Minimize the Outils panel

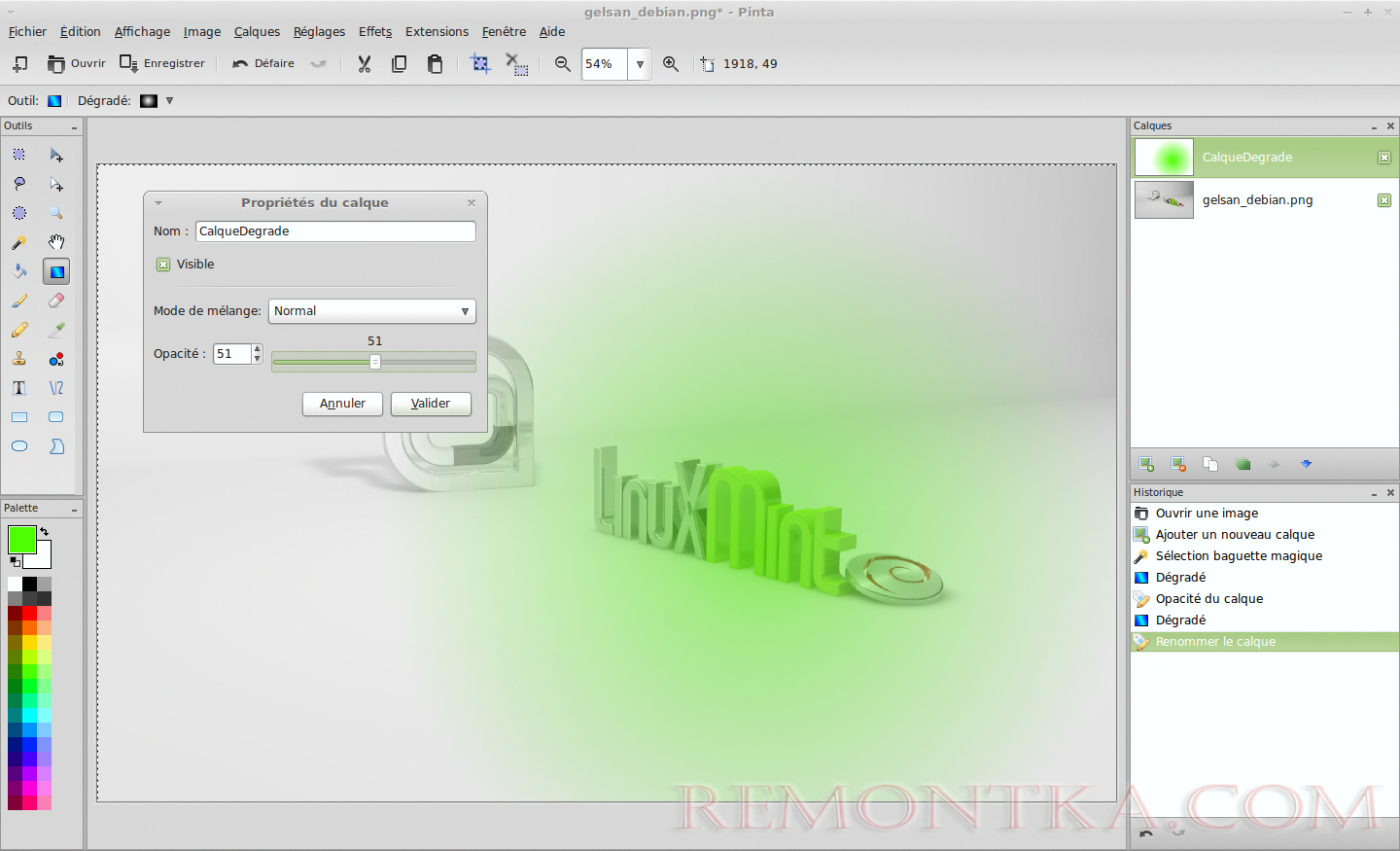pyautogui.click(x=74, y=127)
